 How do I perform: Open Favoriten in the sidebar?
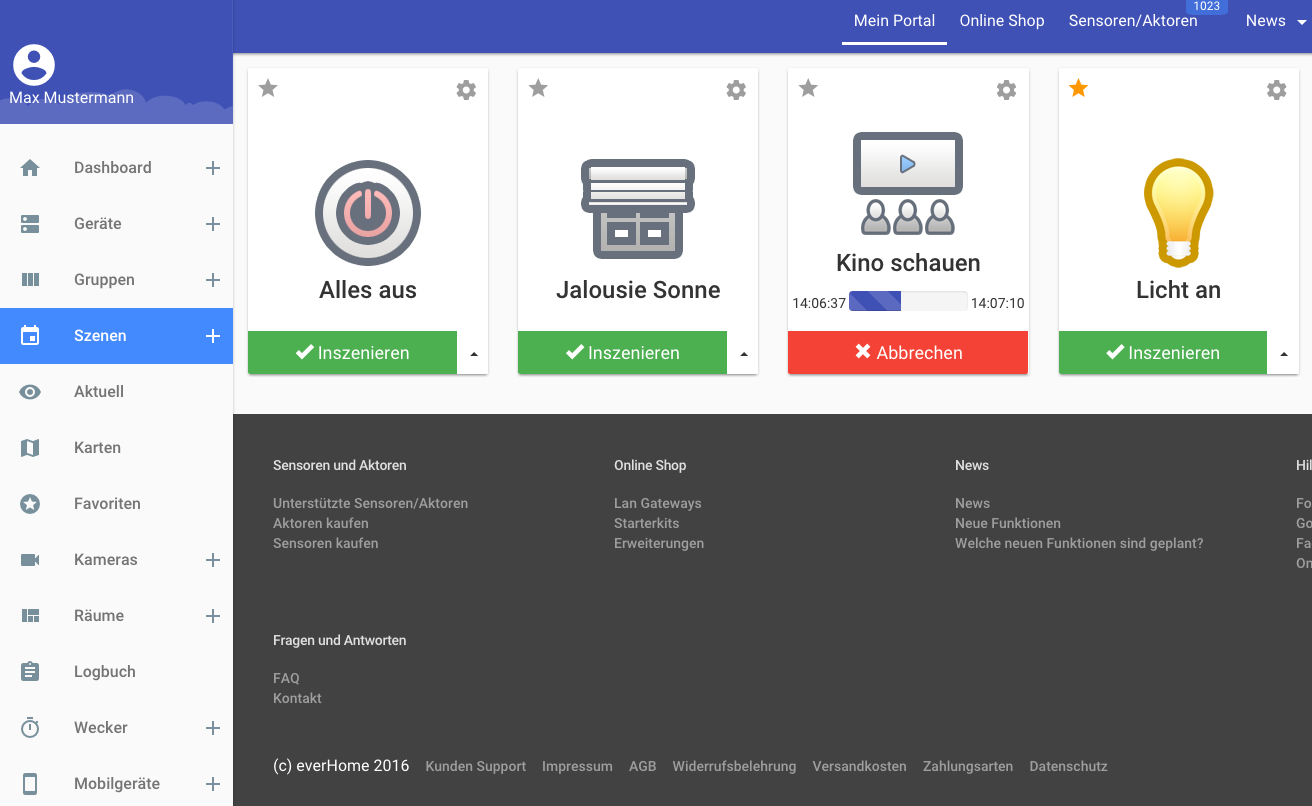(x=107, y=504)
